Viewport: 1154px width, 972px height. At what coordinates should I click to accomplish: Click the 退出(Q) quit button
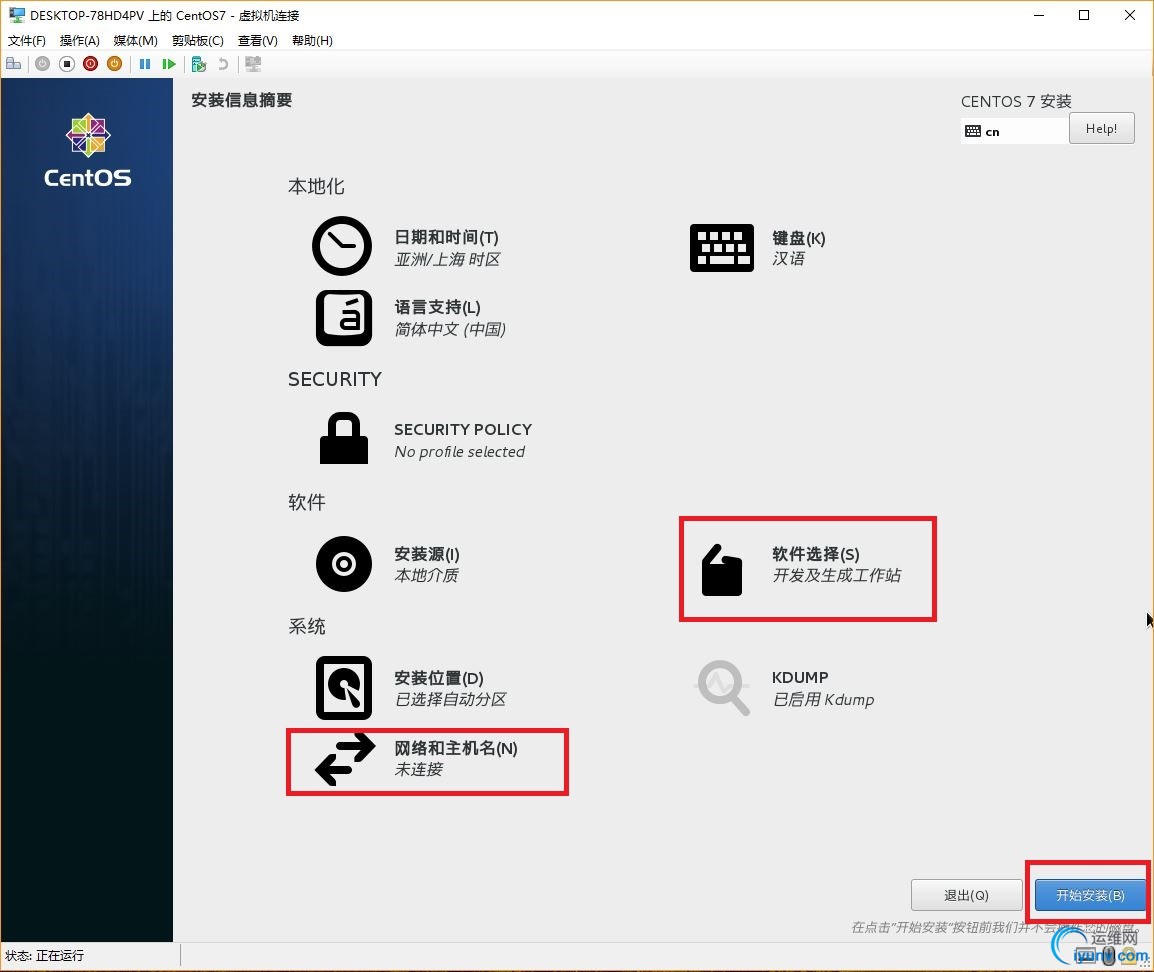click(966, 895)
